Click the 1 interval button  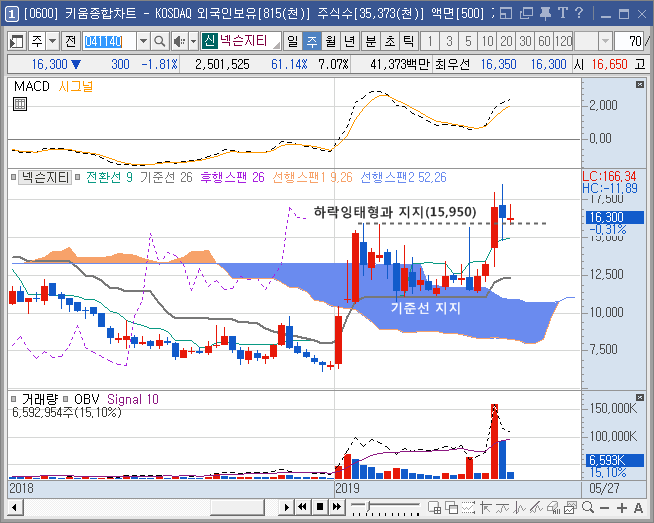click(430, 41)
